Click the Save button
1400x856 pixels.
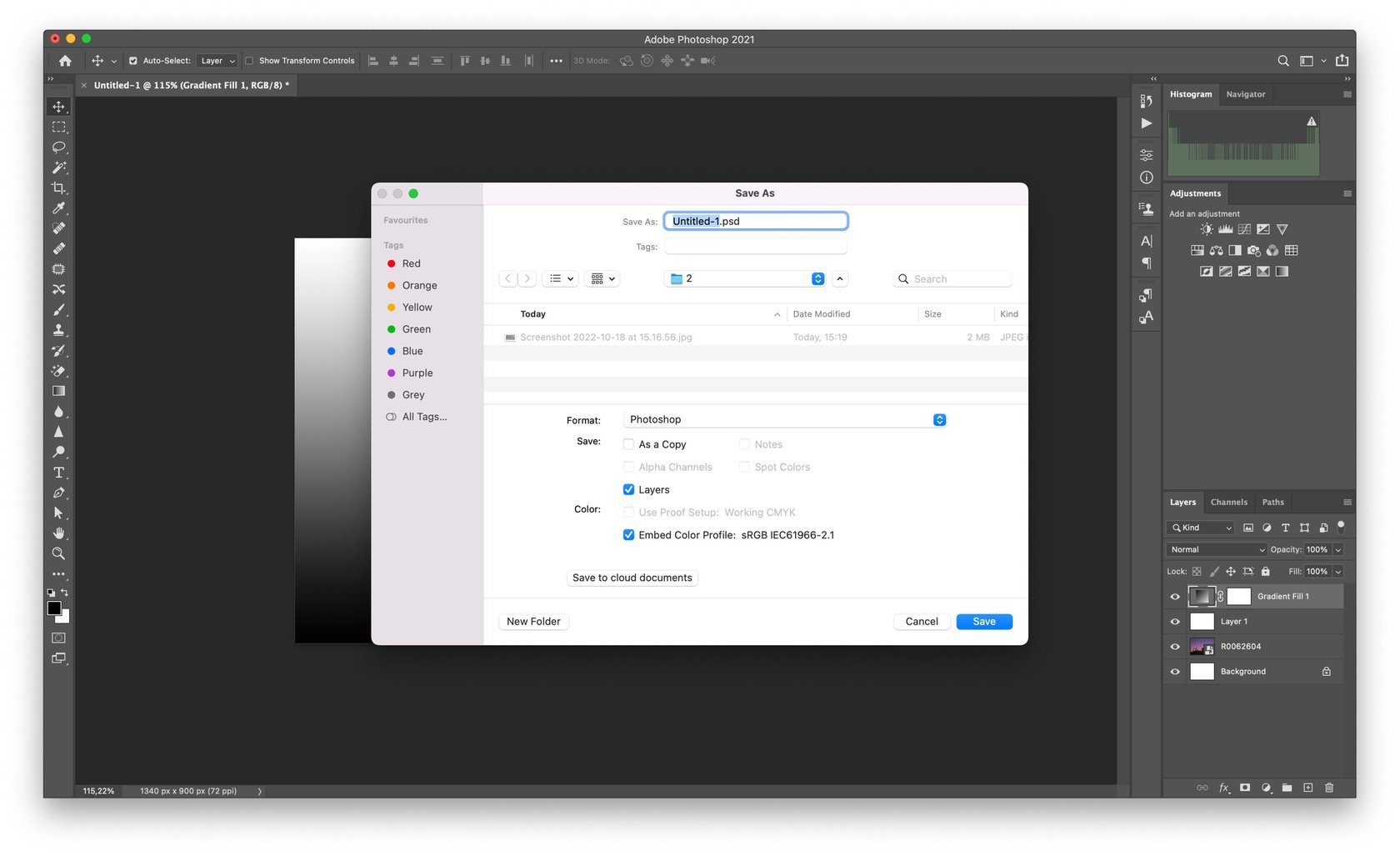tap(984, 622)
